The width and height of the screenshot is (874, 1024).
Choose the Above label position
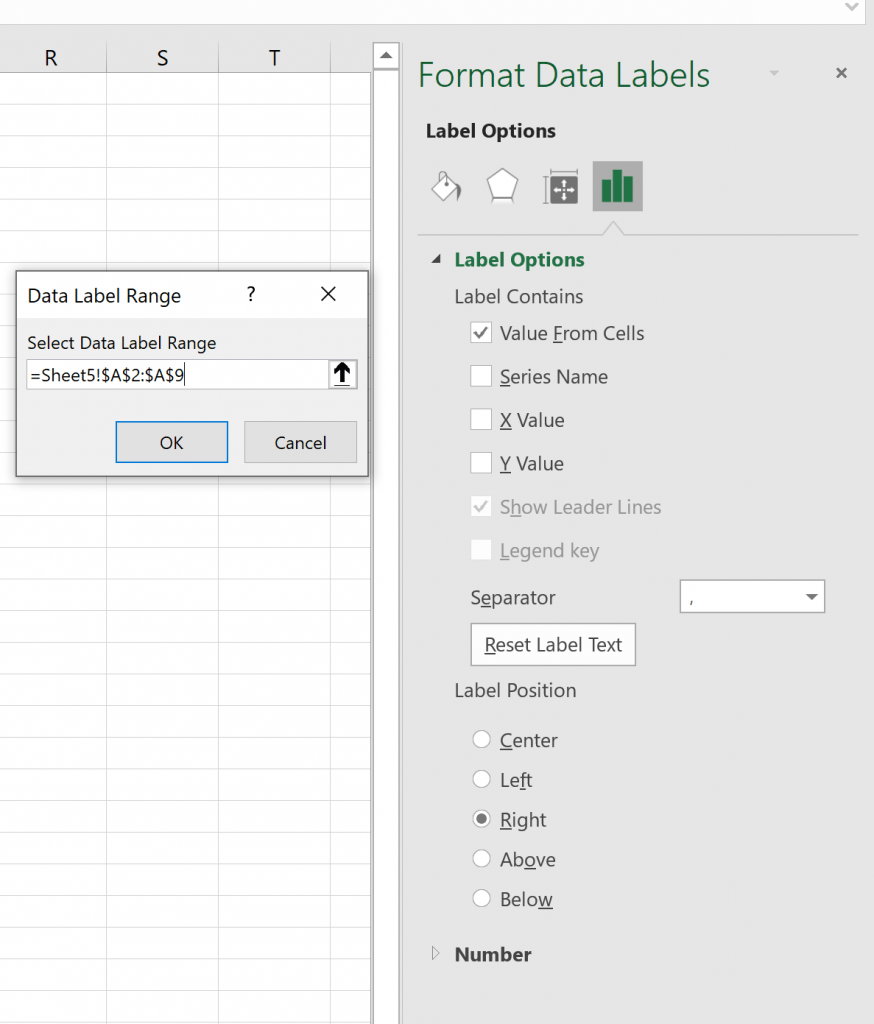[x=481, y=859]
